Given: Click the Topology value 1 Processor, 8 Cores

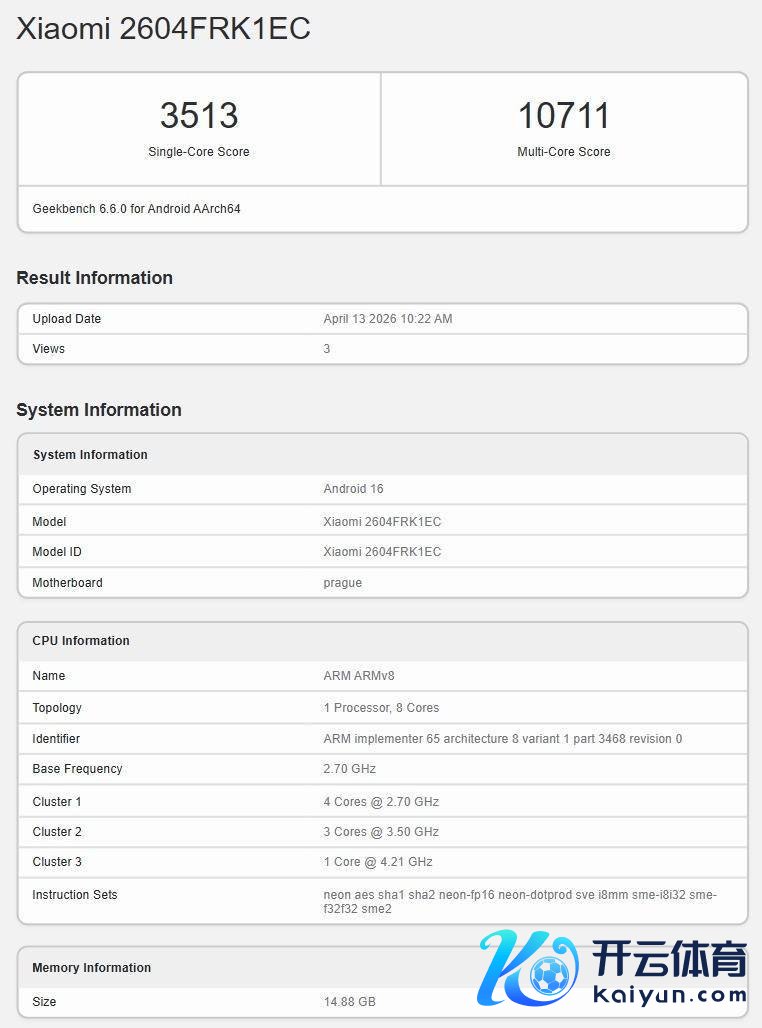Looking at the screenshot, I should click(381, 708).
